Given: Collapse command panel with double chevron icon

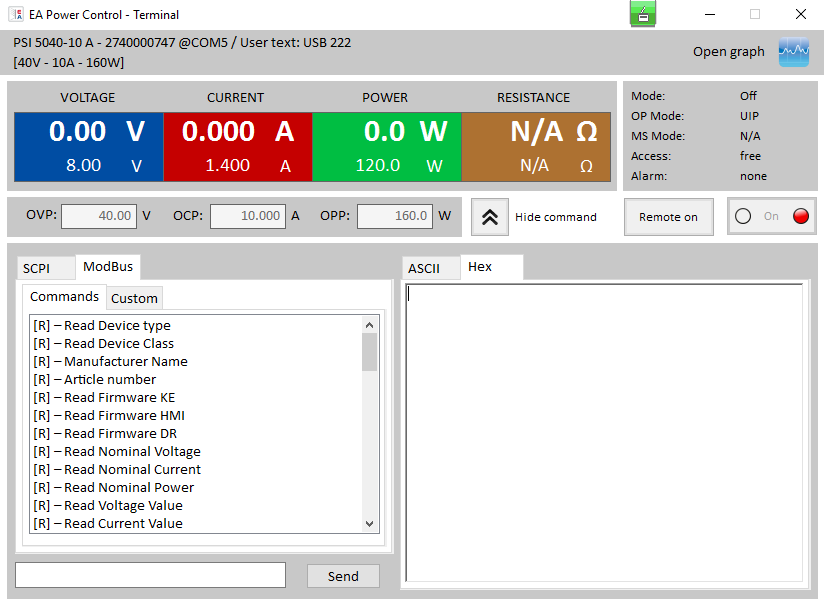Looking at the screenshot, I should click(x=490, y=217).
